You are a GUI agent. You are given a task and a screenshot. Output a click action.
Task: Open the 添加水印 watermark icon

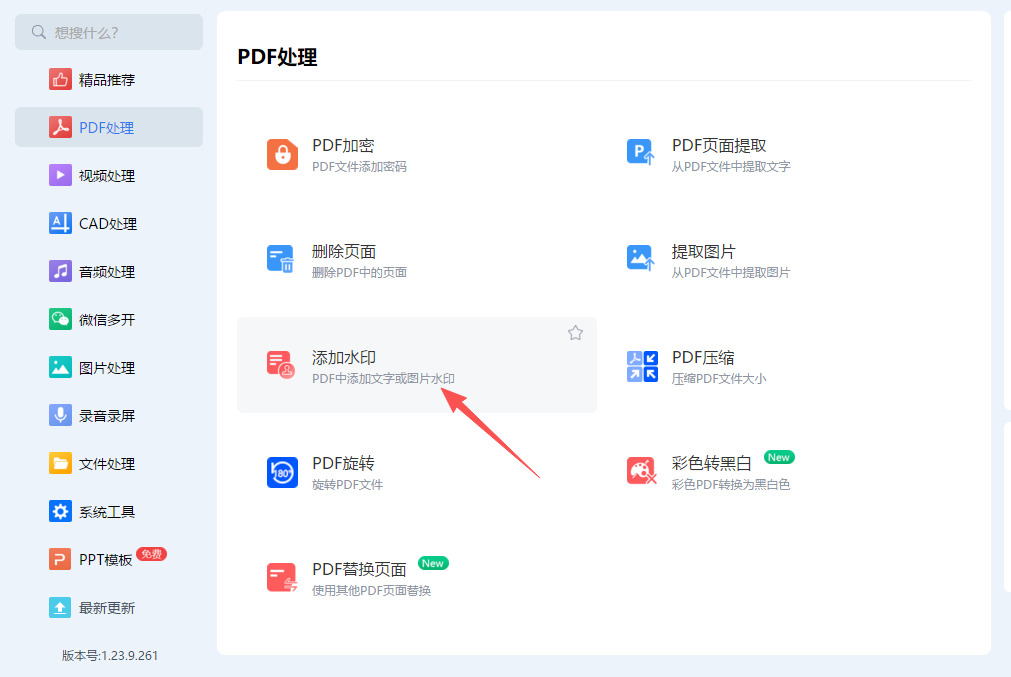(281, 364)
